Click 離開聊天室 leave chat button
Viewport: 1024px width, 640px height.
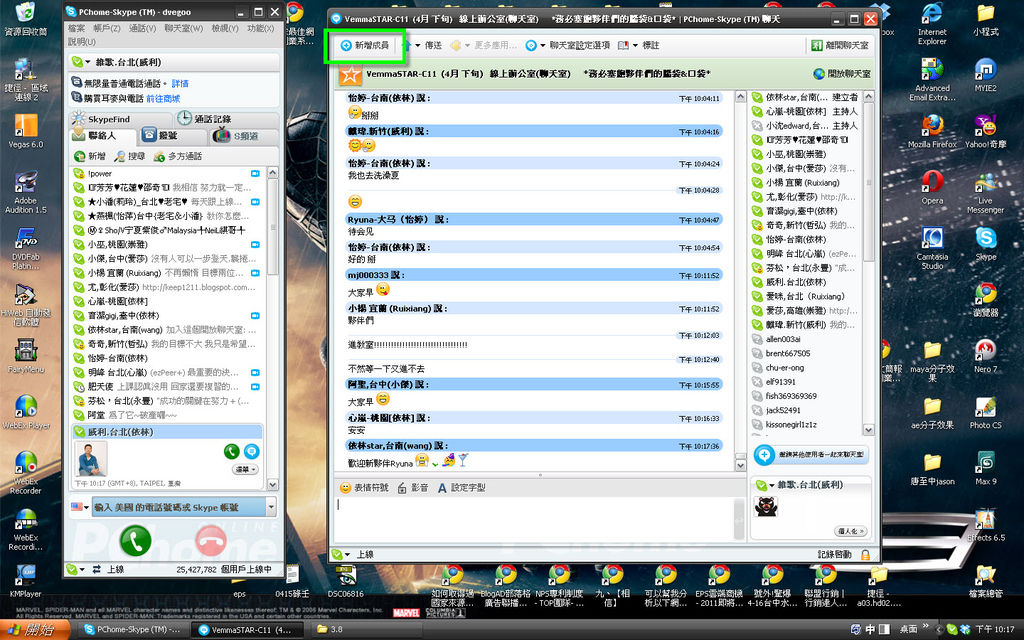click(840, 45)
